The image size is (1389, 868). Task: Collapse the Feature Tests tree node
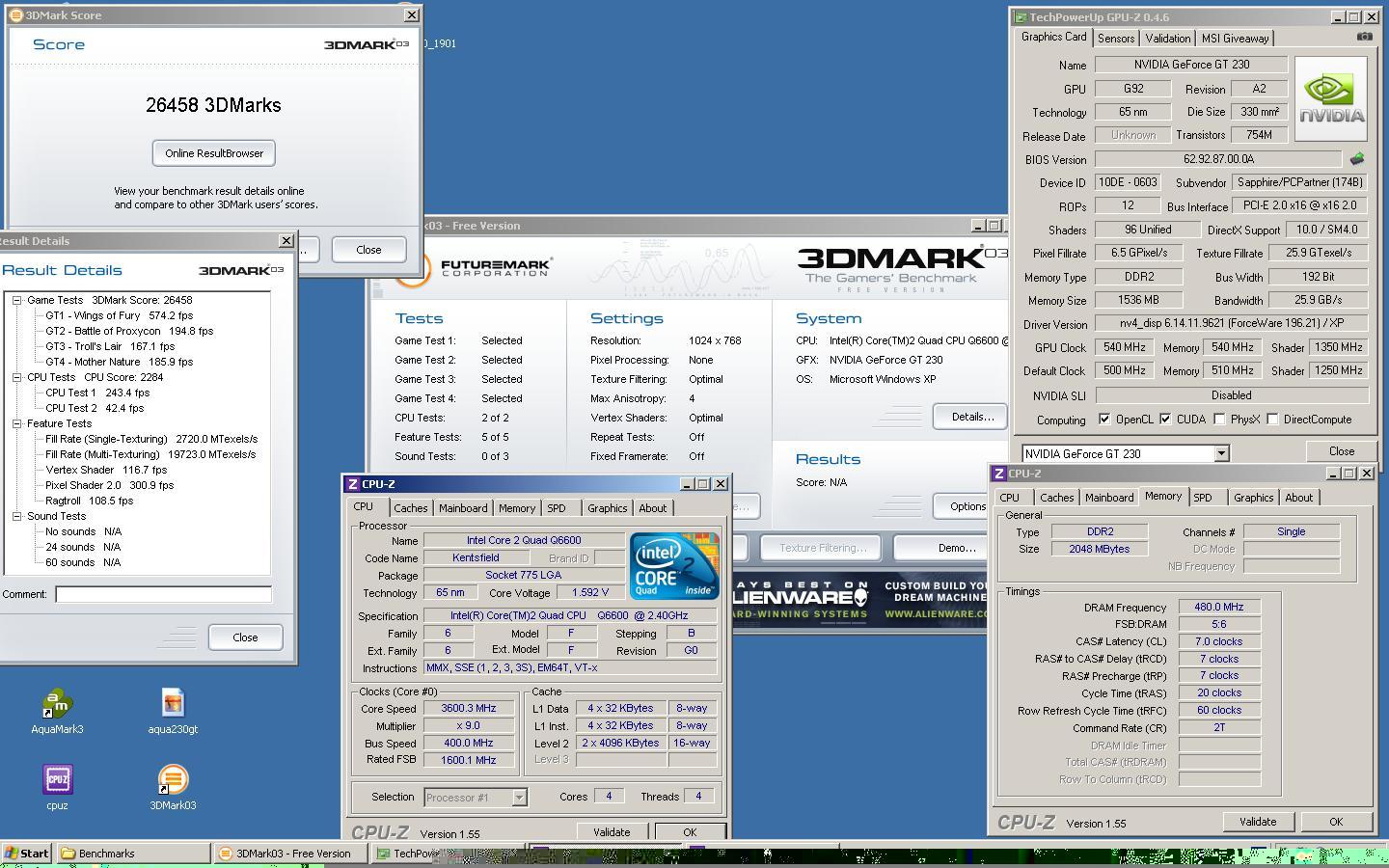17,423
